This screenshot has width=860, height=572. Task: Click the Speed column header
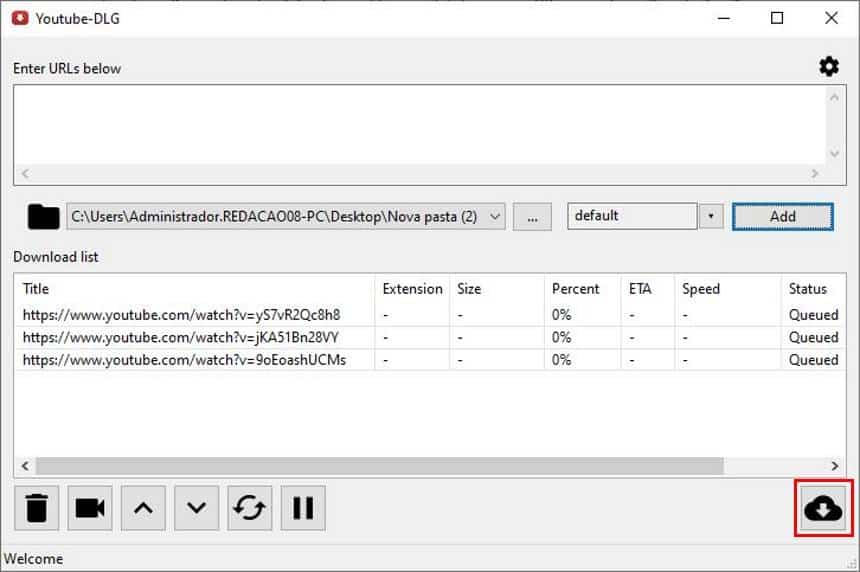pos(728,289)
